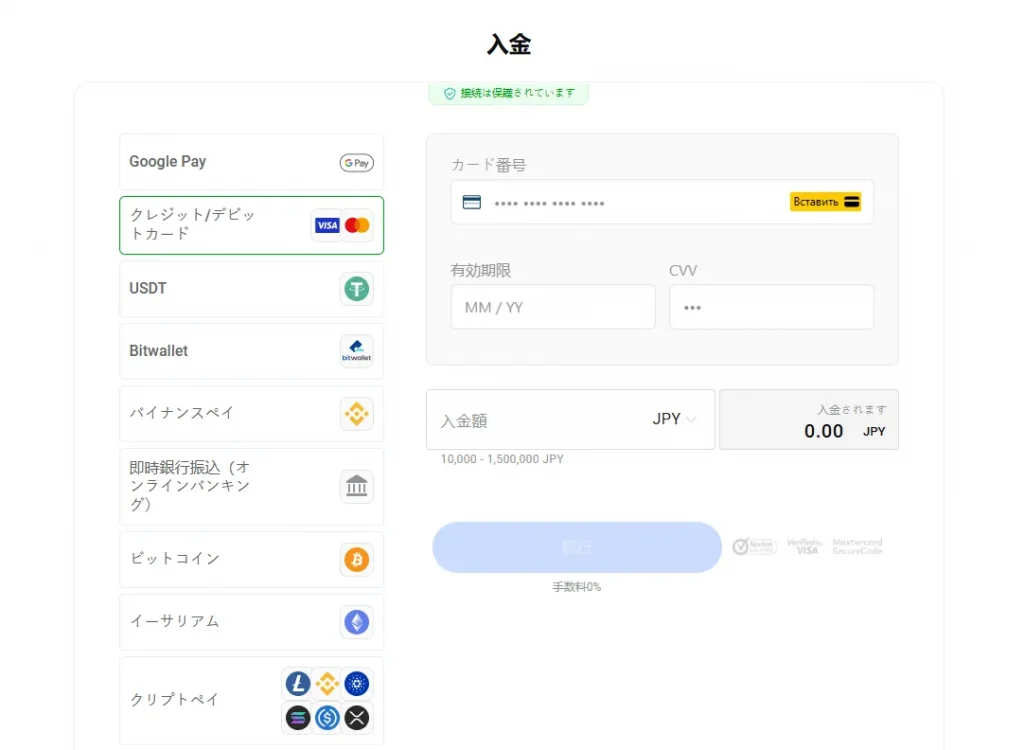This screenshot has width=1024, height=750.
Task: Select USDT as deposit method
Action: (251, 289)
